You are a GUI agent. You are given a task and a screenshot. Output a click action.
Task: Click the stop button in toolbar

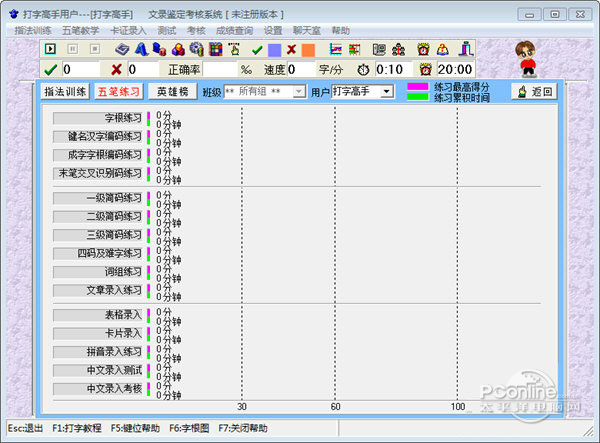[x=95, y=49]
